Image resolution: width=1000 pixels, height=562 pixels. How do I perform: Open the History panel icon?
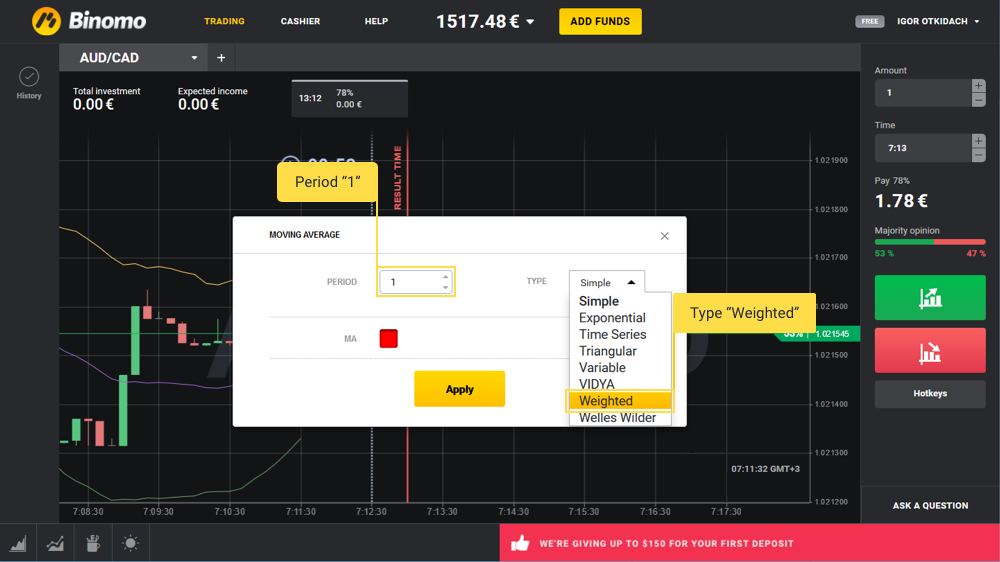pyautogui.click(x=29, y=77)
